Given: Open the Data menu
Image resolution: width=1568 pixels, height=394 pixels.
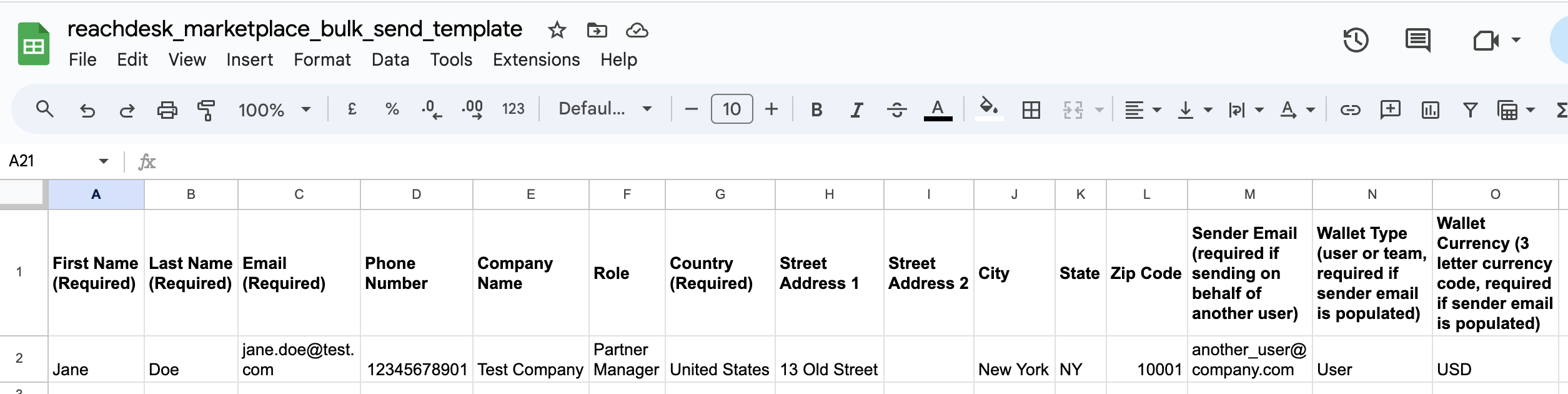Looking at the screenshot, I should (x=390, y=60).
